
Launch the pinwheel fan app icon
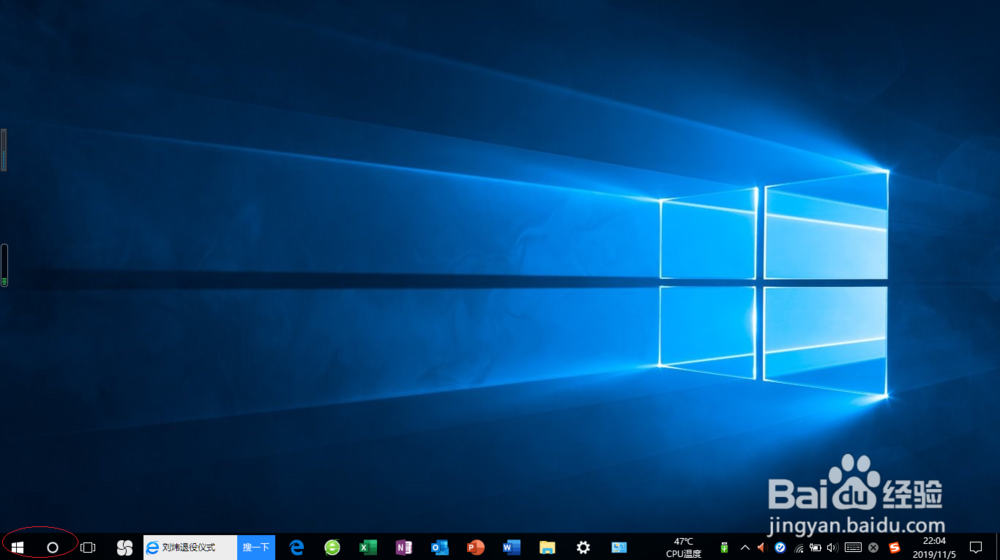tap(124, 547)
